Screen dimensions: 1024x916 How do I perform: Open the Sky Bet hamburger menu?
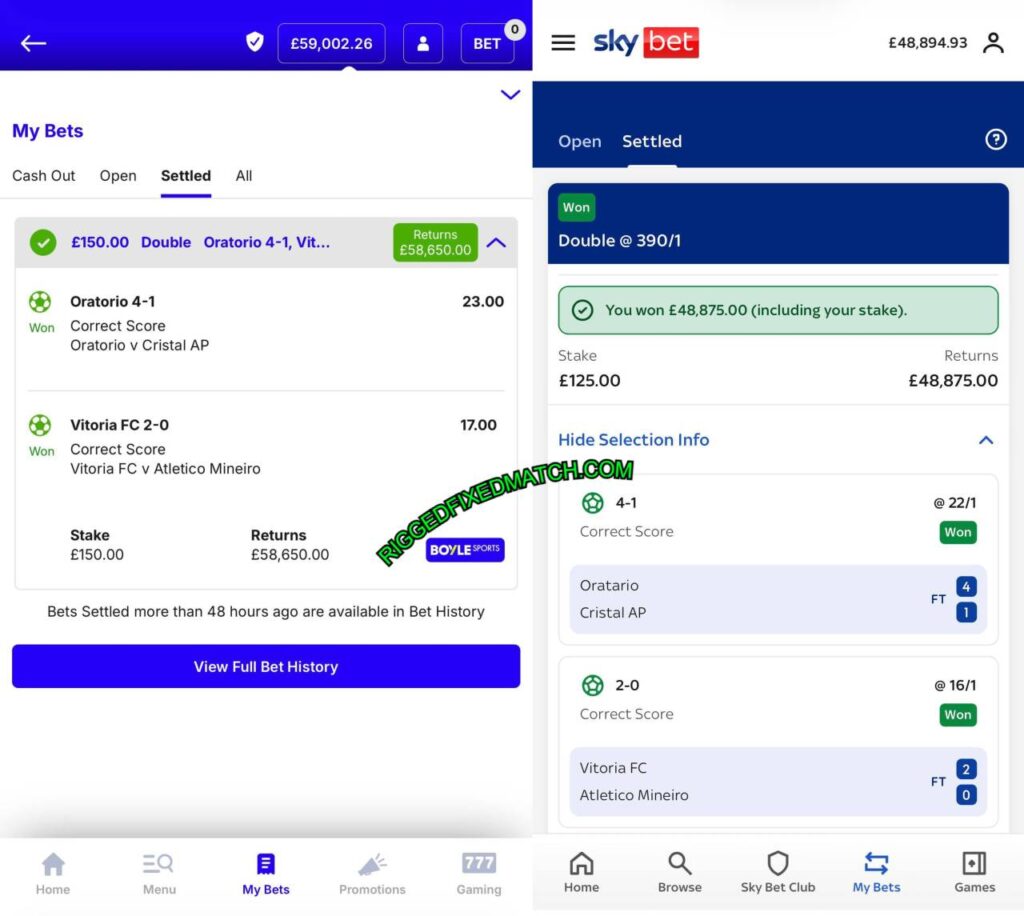click(563, 43)
